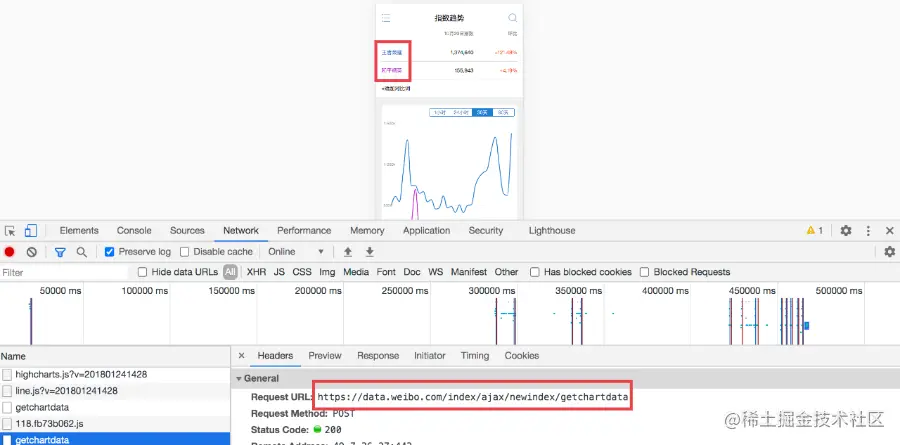Filter requests by JS

(x=279, y=272)
